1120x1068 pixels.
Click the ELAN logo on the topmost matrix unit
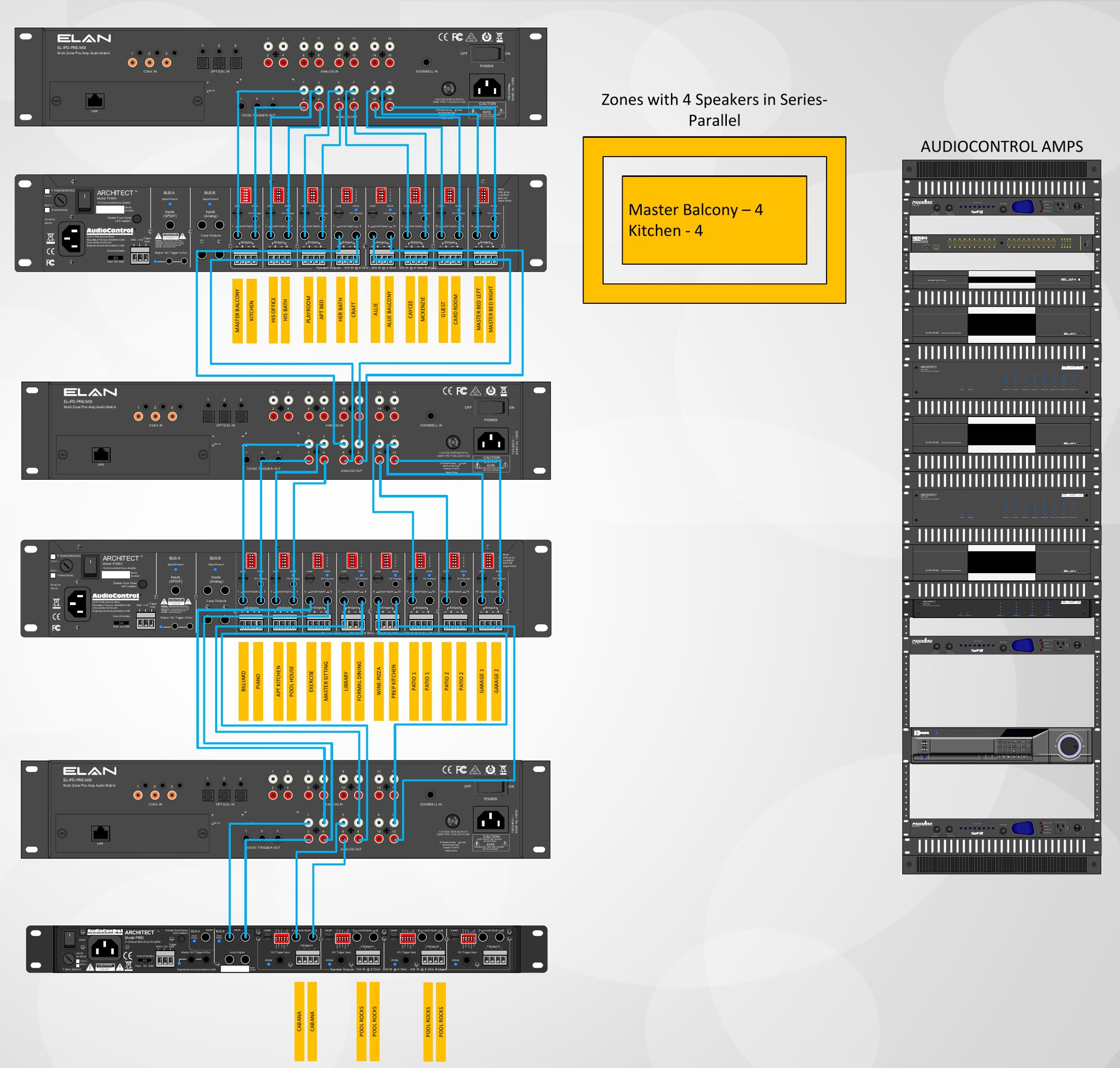[x=85, y=38]
